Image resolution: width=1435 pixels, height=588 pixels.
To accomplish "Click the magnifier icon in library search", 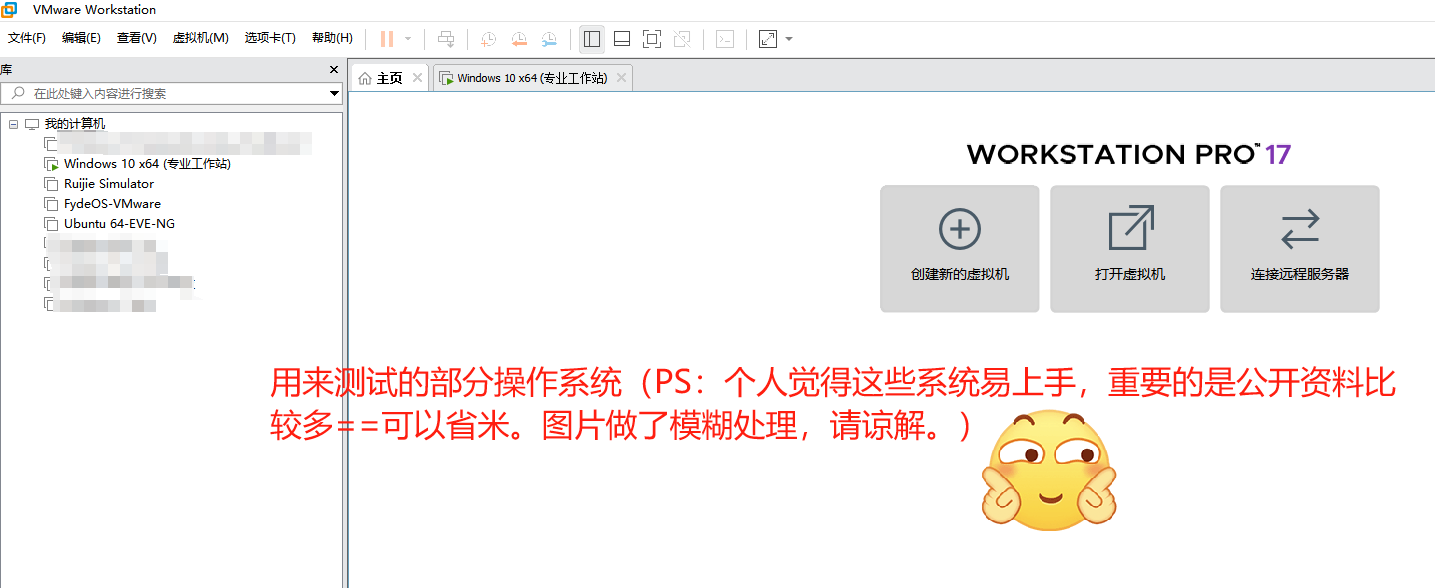I will click(17, 93).
